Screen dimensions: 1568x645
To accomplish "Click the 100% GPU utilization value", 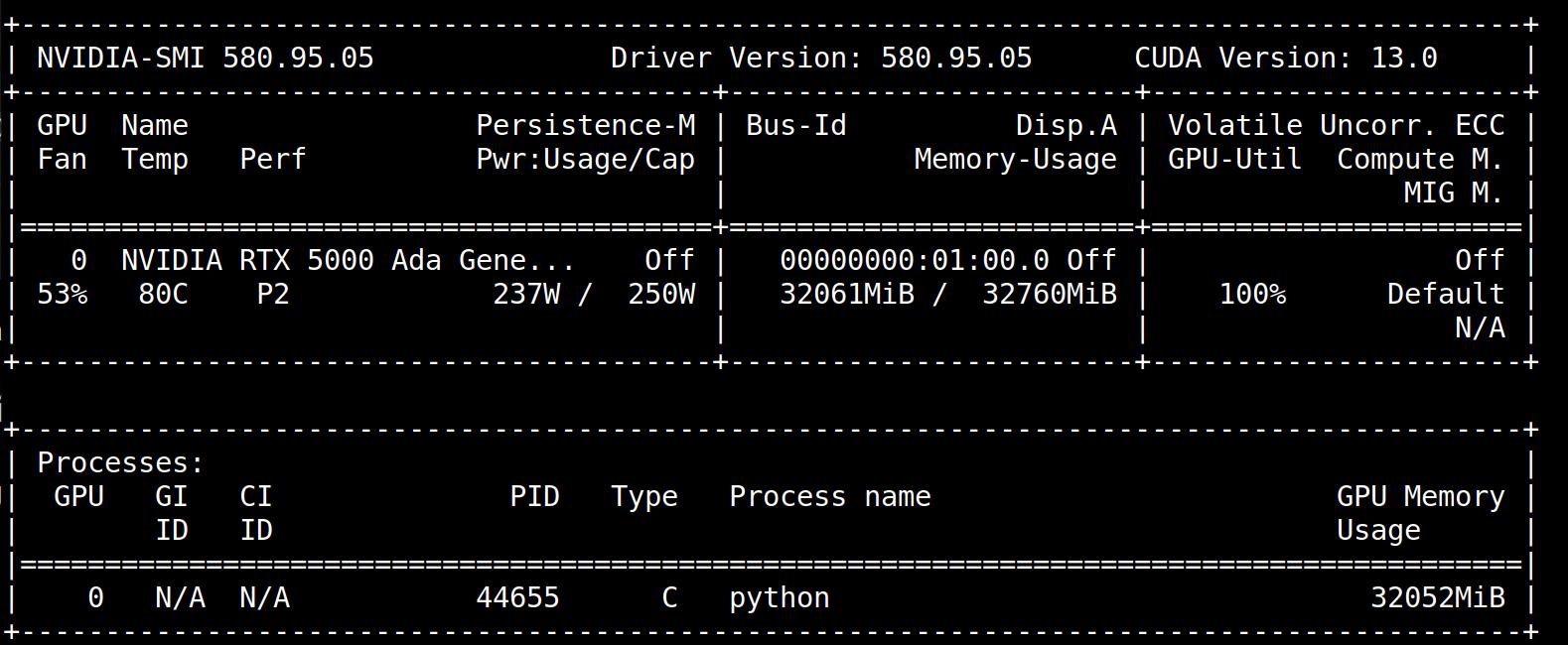I will coord(1252,294).
